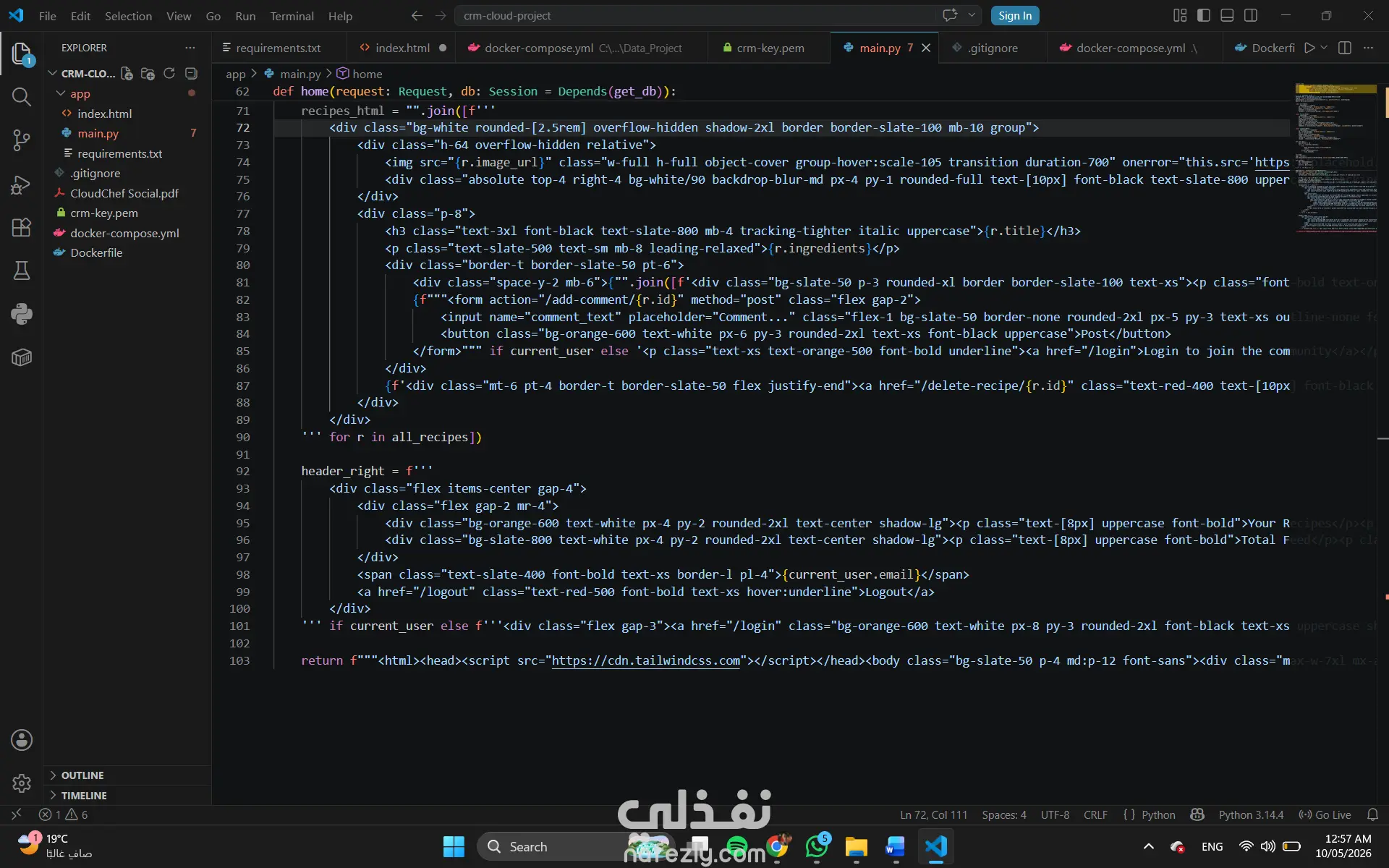Open the Explorer view in activity bar
1389x868 pixels.
(22, 54)
